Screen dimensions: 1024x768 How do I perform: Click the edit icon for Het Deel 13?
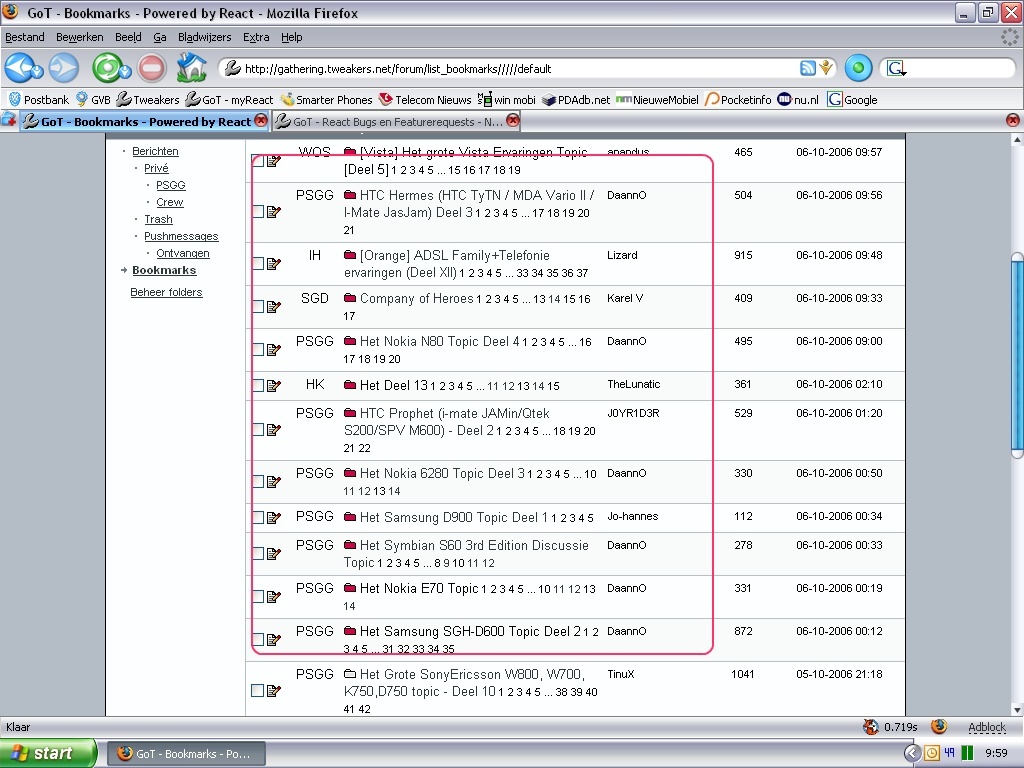(x=274, y=386)
